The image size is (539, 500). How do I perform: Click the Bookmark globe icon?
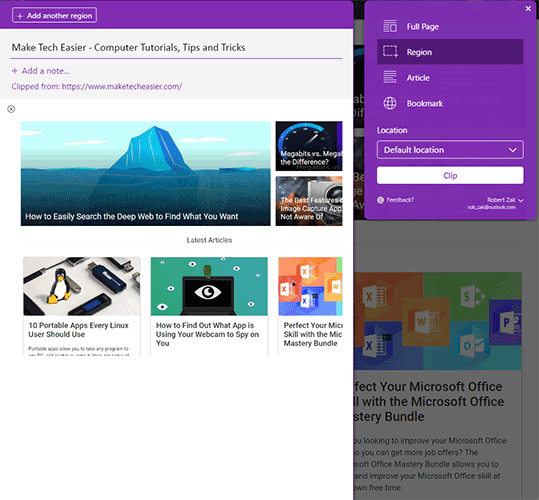tap(390, 103)
